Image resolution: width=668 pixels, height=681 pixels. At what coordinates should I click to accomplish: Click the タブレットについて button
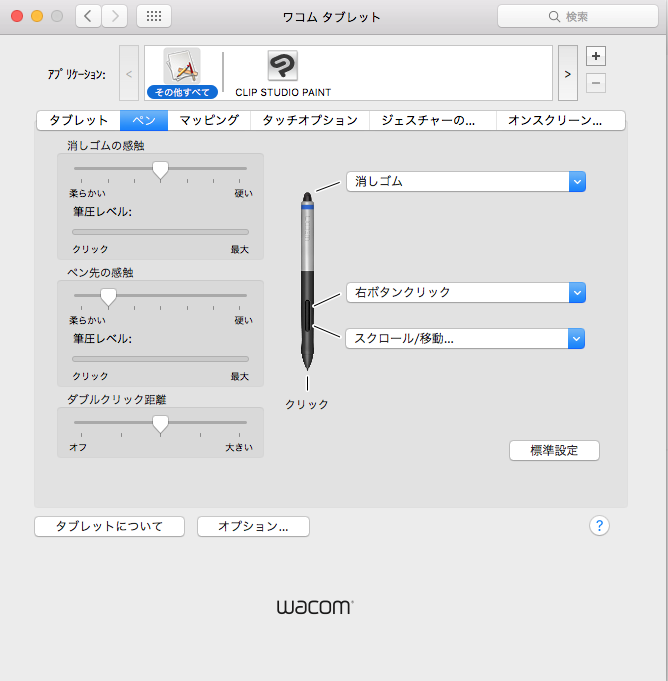click(x=111, y=526)
